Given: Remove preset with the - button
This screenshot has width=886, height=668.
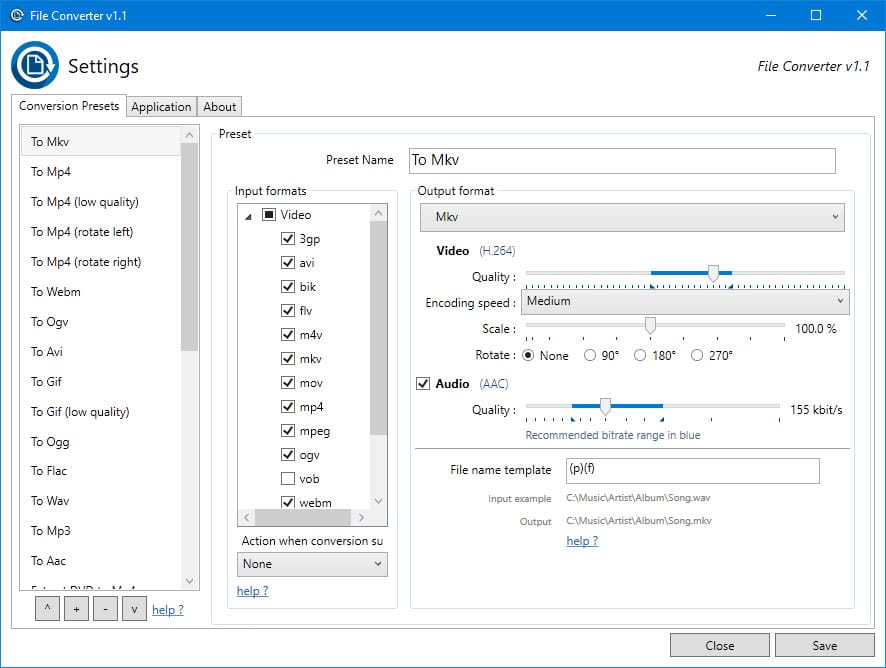Looking at the screenshot, I should coord(106,609).
